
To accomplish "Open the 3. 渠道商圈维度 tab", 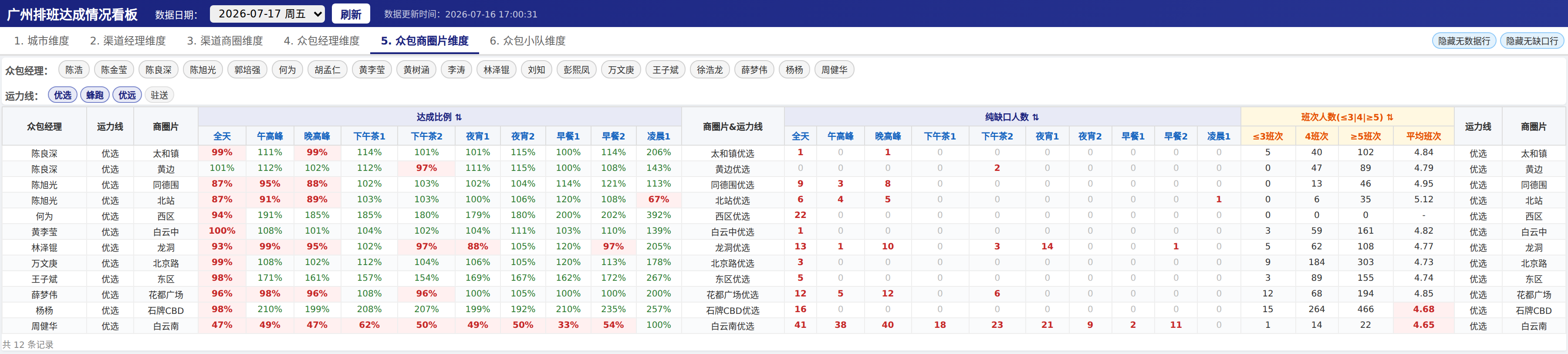I will pyautogui.click(x=225, y=41).
